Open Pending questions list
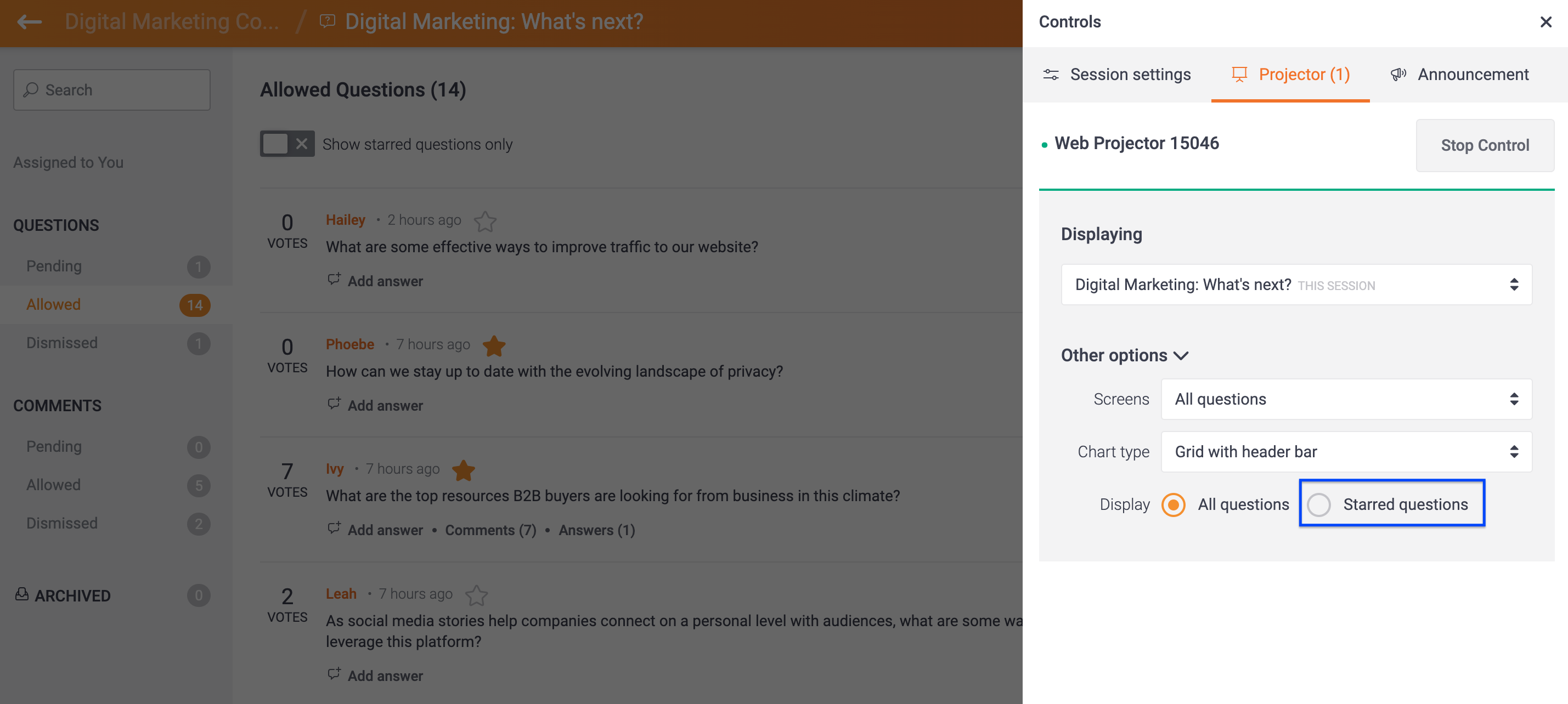 point(116,266)
